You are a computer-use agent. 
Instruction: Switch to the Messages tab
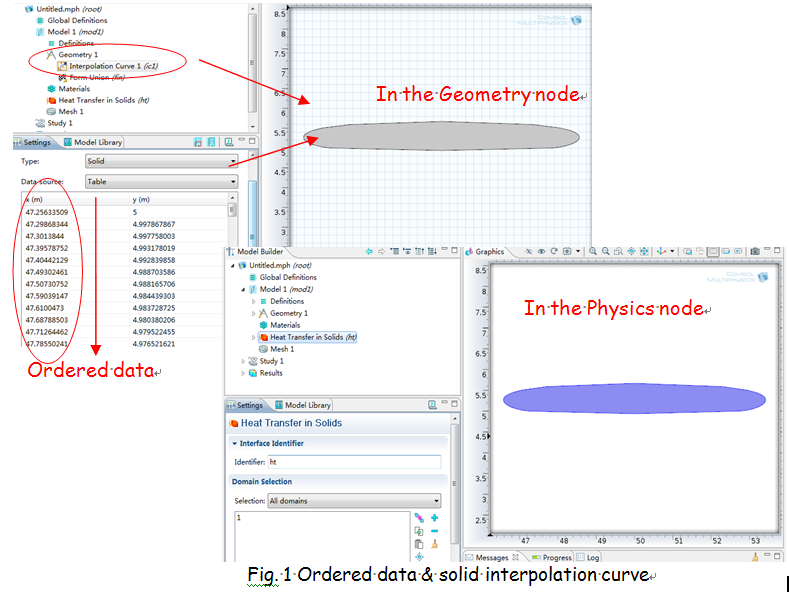coord(490,557)
